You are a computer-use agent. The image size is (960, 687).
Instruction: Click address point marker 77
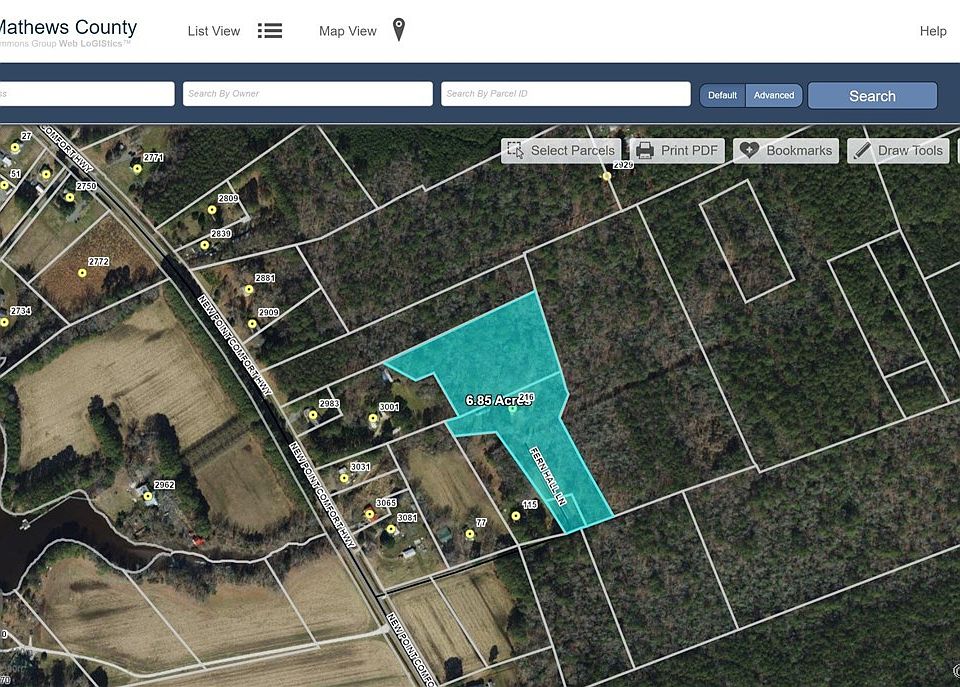(470, 534)
